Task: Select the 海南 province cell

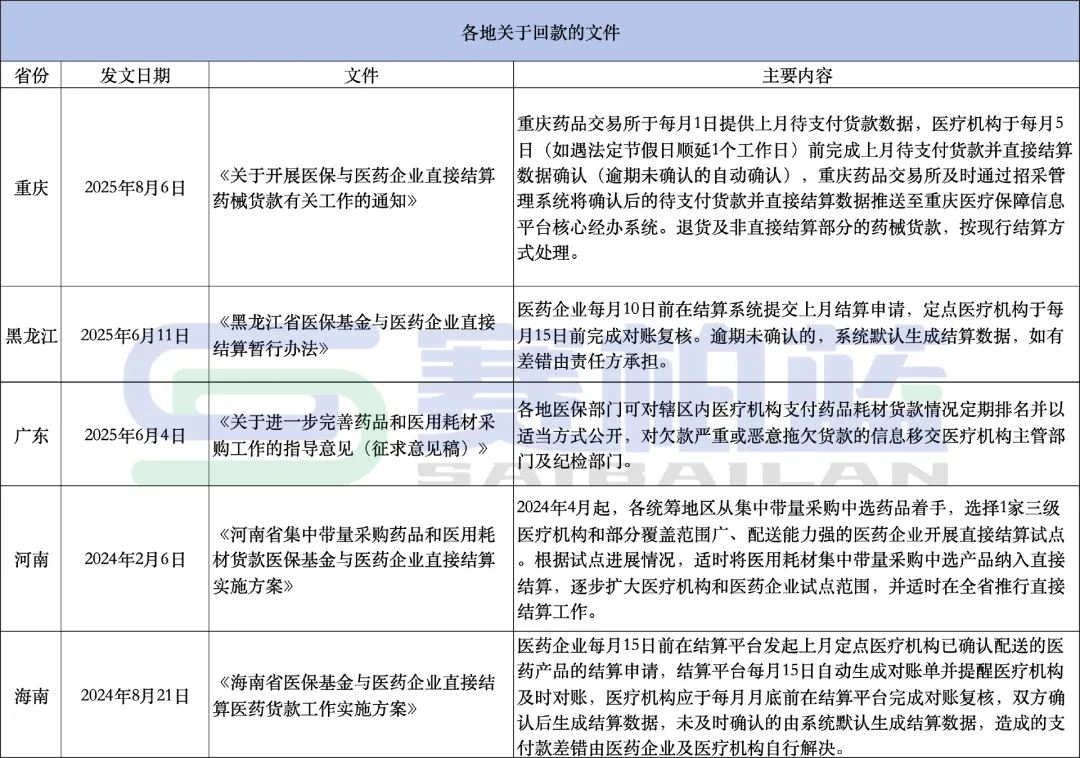Action: click(x=31, y=695)
